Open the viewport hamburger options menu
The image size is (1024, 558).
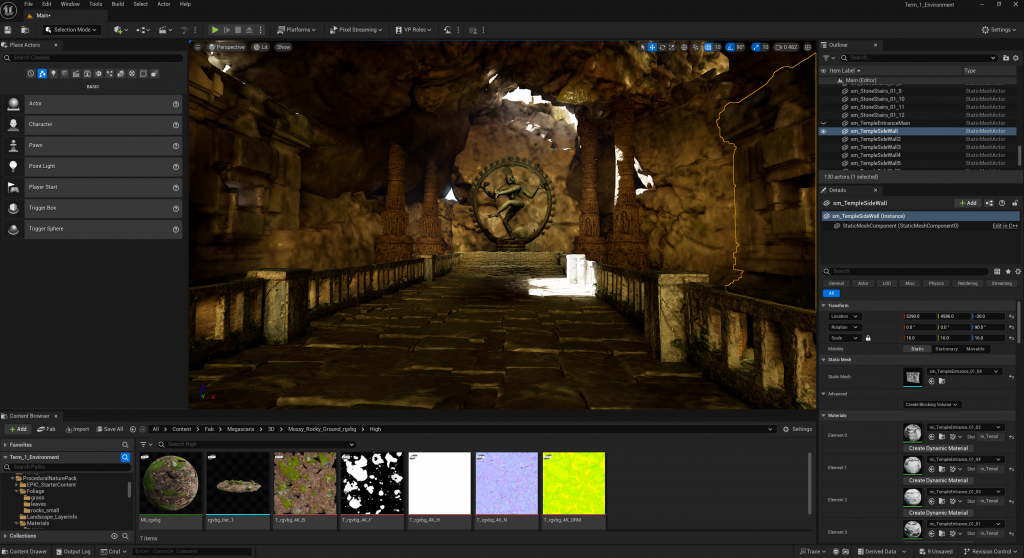tap(197, 47)
